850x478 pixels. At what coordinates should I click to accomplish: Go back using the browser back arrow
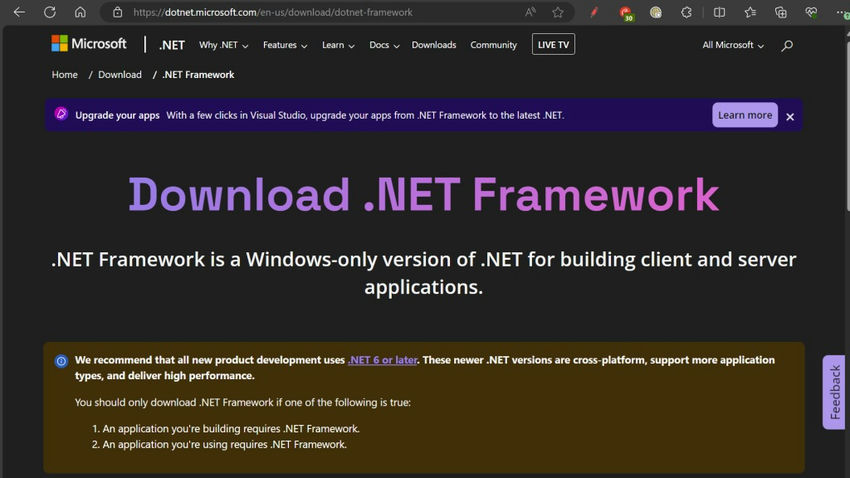tap(19, 12)
